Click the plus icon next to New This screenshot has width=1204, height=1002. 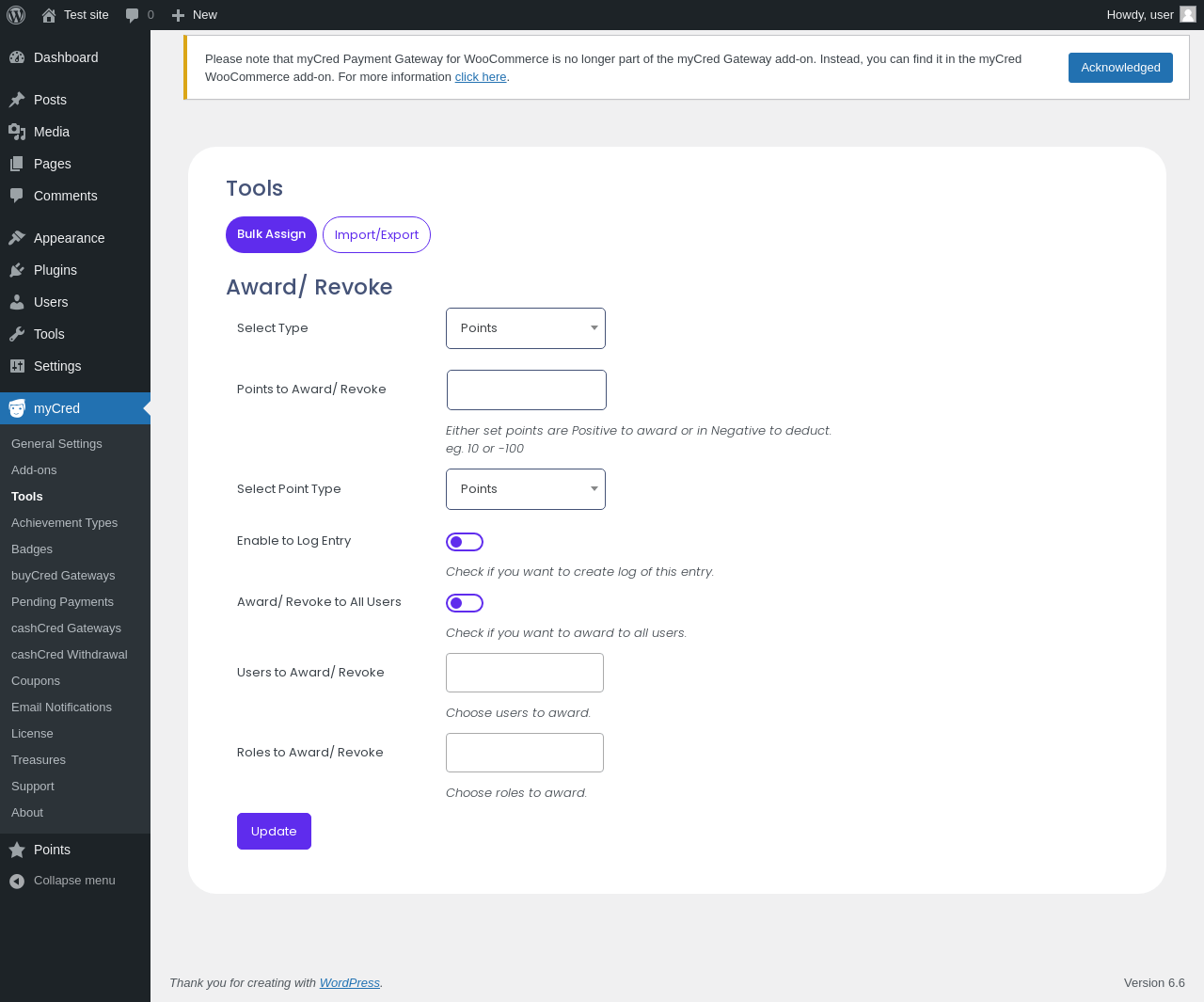178,15
